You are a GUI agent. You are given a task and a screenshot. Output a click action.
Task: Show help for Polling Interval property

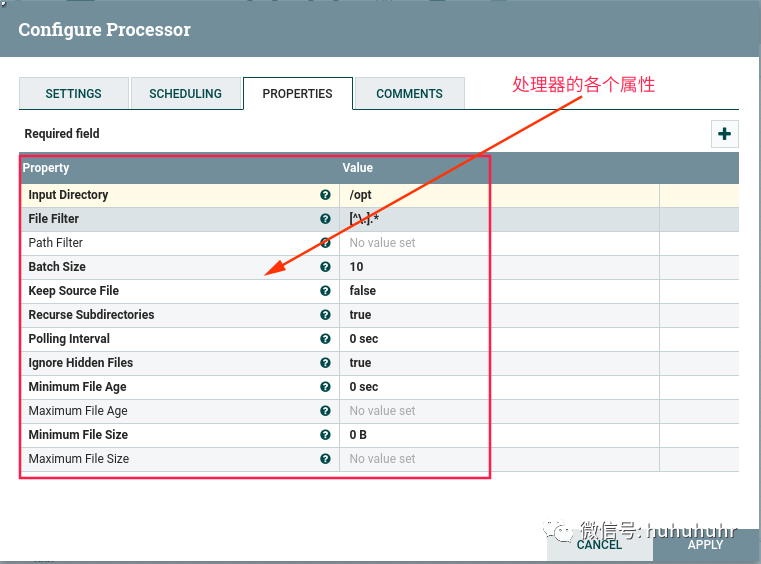(x=325, y=339)
